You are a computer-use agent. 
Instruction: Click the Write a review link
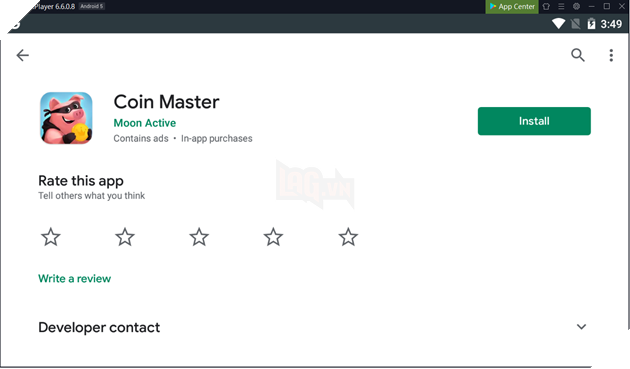click(x=74, y=279)
